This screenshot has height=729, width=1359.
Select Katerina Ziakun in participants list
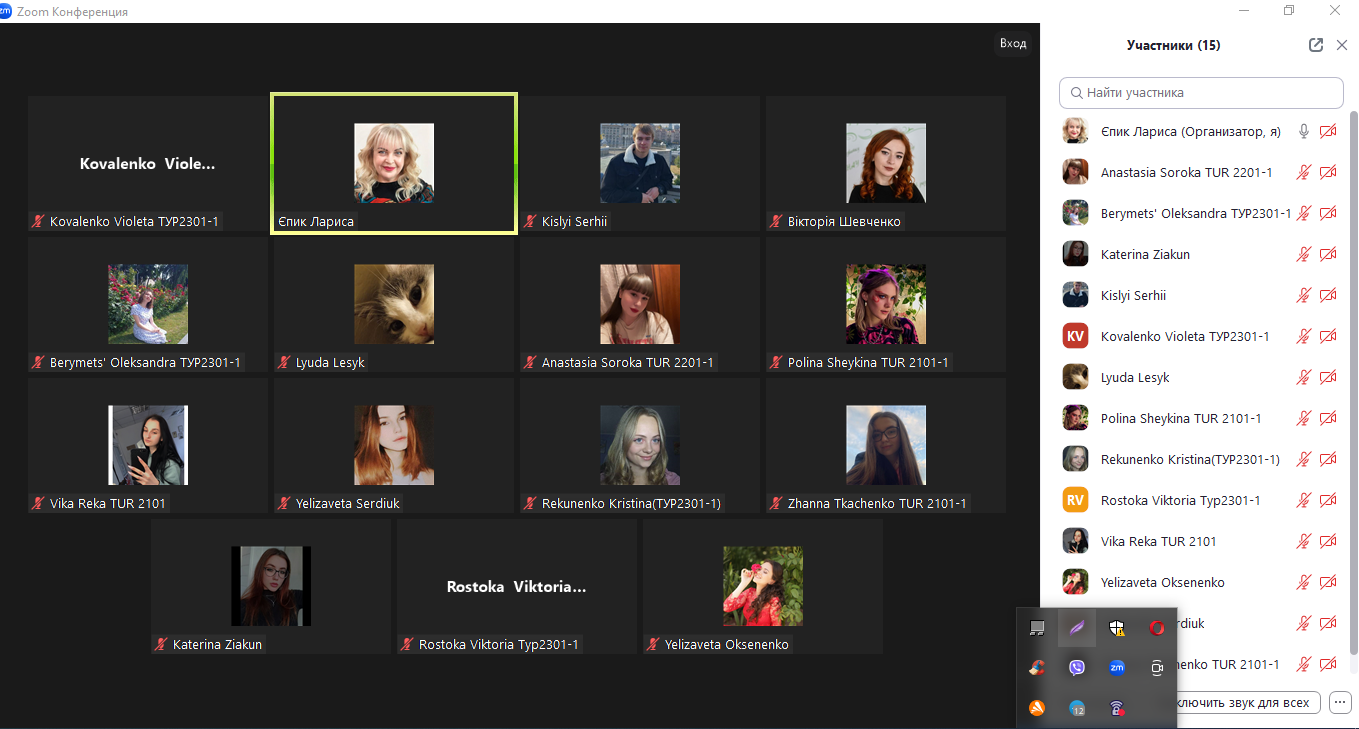tap(1145, 254)
